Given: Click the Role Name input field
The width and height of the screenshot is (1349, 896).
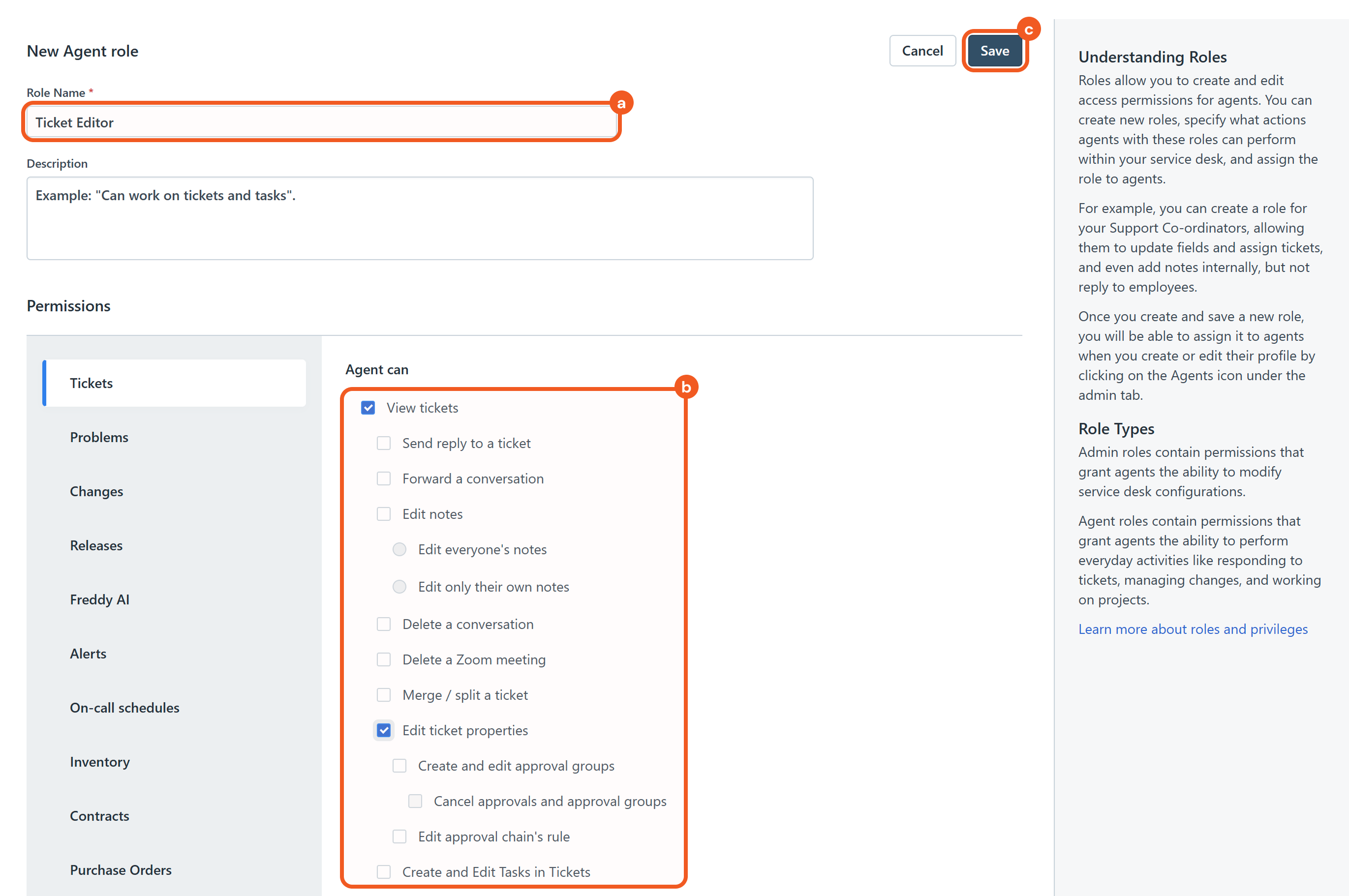Looking at the screenshot, I should click(x=321, y=122).
